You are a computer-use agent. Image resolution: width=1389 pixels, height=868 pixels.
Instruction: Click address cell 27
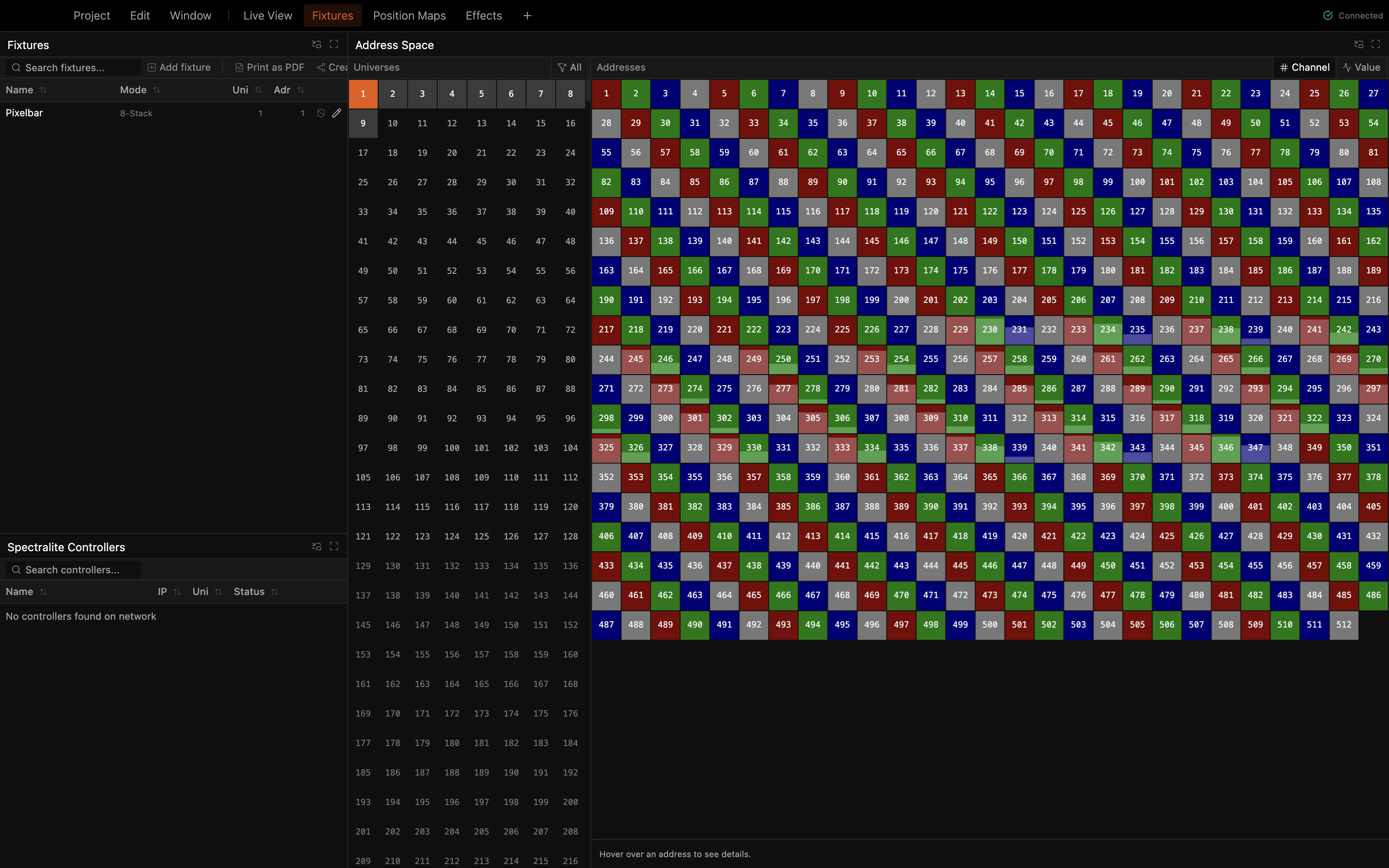pos(1373,94)
